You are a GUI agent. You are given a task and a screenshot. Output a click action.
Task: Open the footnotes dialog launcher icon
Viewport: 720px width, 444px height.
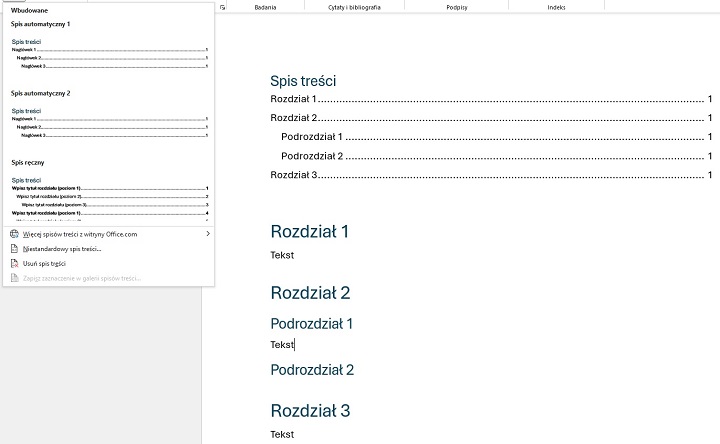[222, 6]
